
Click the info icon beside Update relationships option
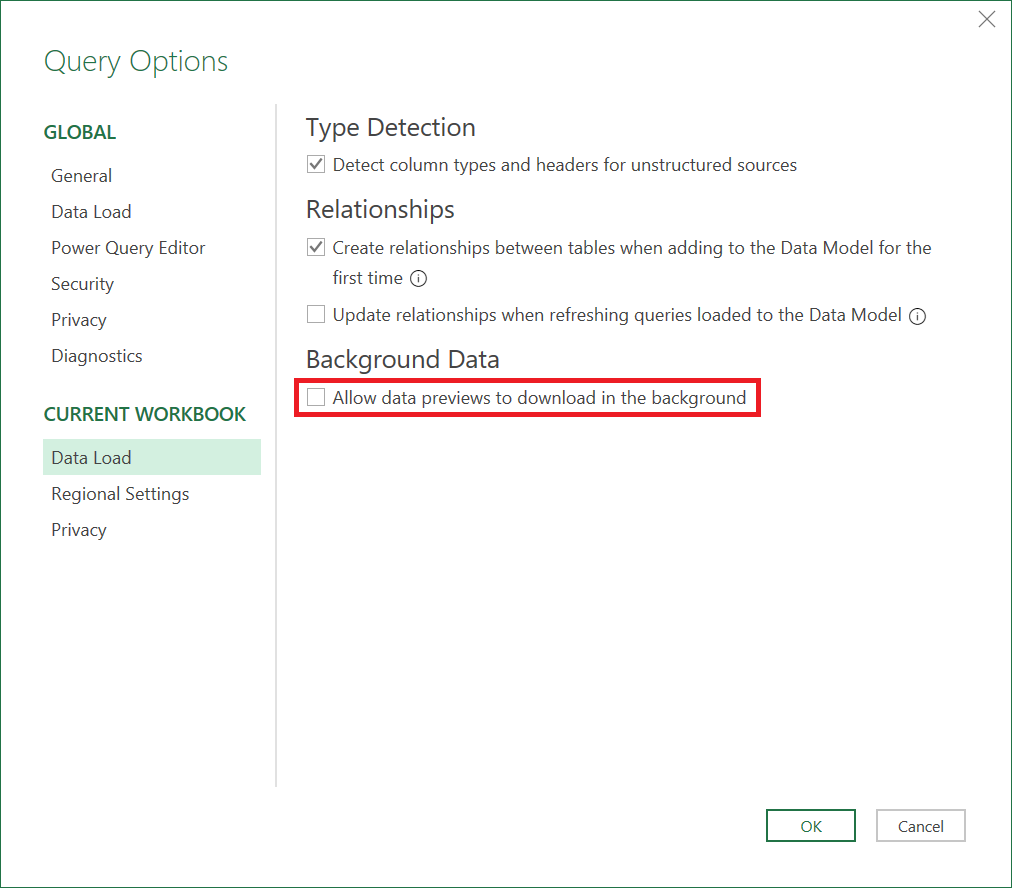coord(917,315)
